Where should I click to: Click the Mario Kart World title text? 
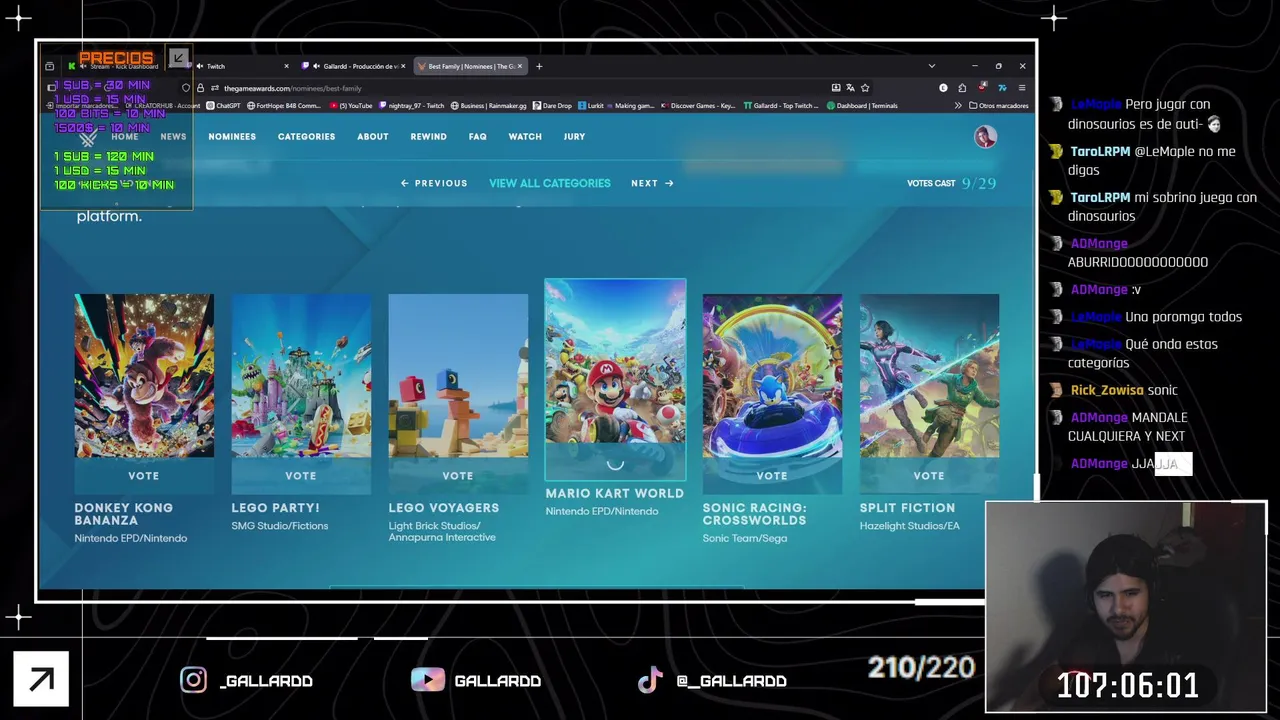coord(615,493)
